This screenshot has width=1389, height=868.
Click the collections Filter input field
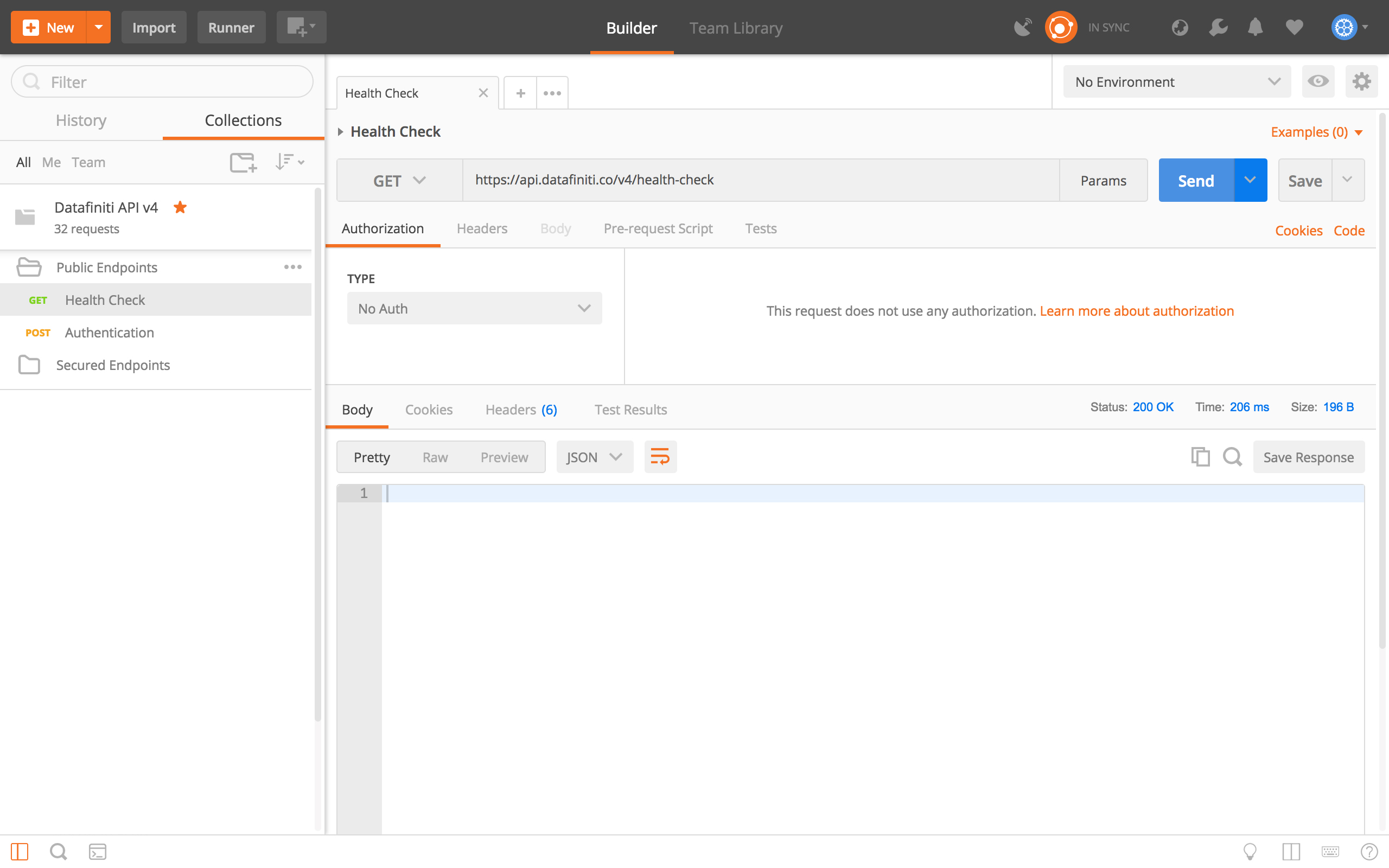pos(162,81)
